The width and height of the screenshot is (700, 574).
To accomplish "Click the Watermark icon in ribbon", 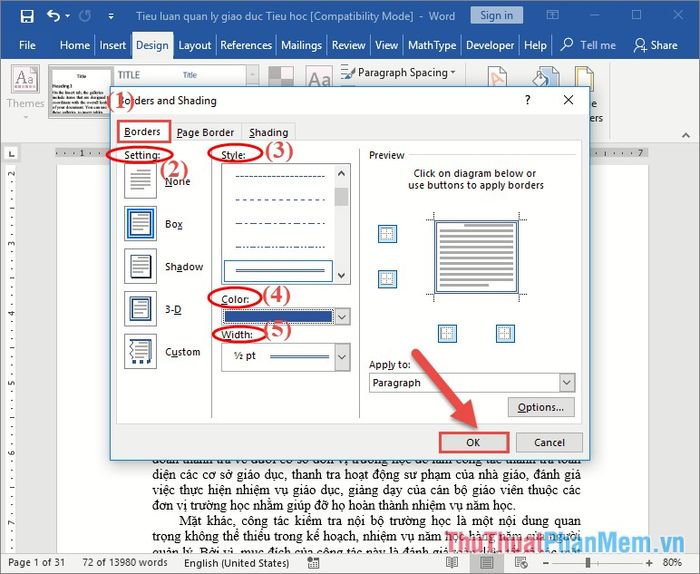I will [x=497, y=76].
